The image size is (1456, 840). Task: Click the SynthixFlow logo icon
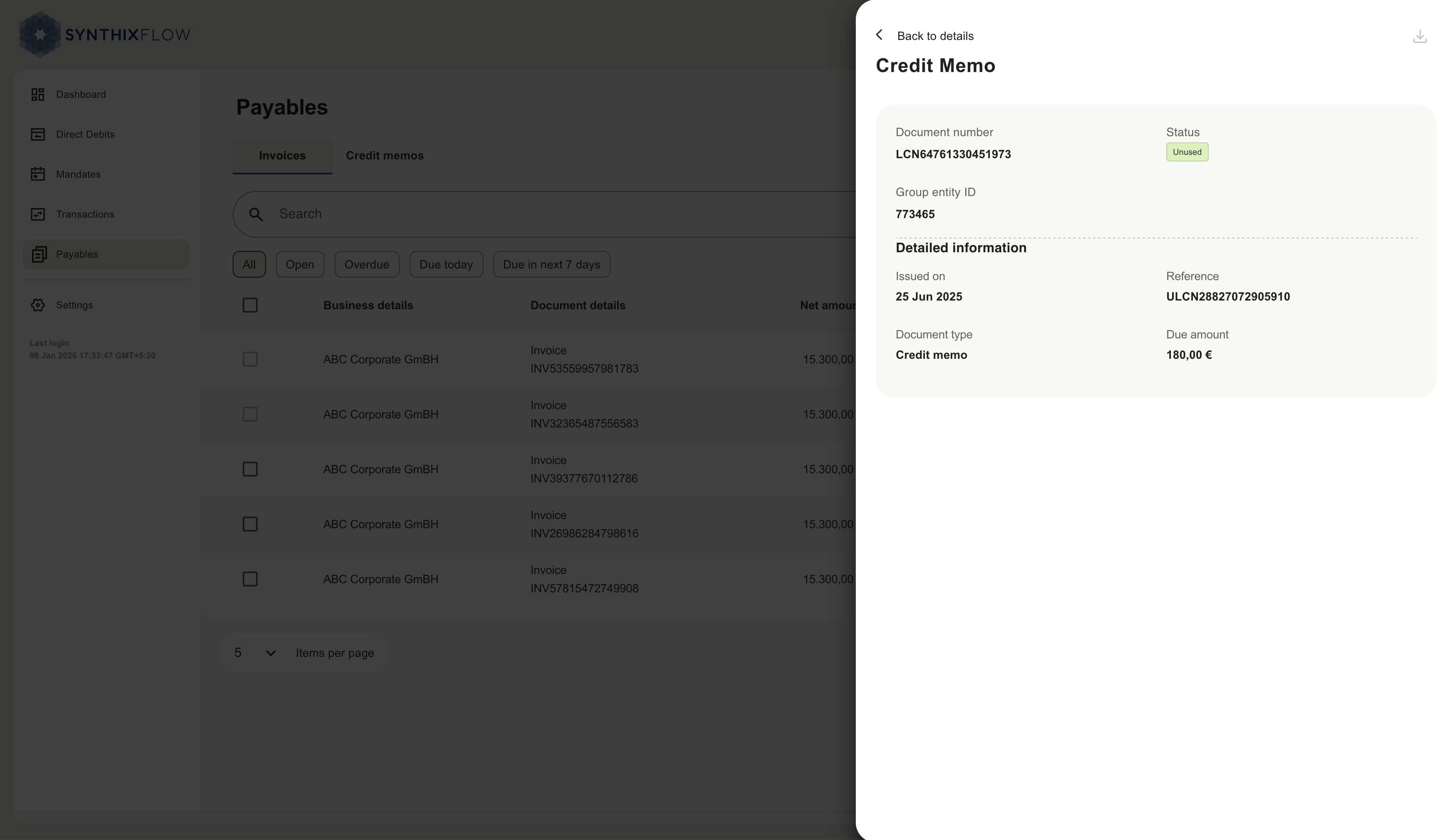40,35
